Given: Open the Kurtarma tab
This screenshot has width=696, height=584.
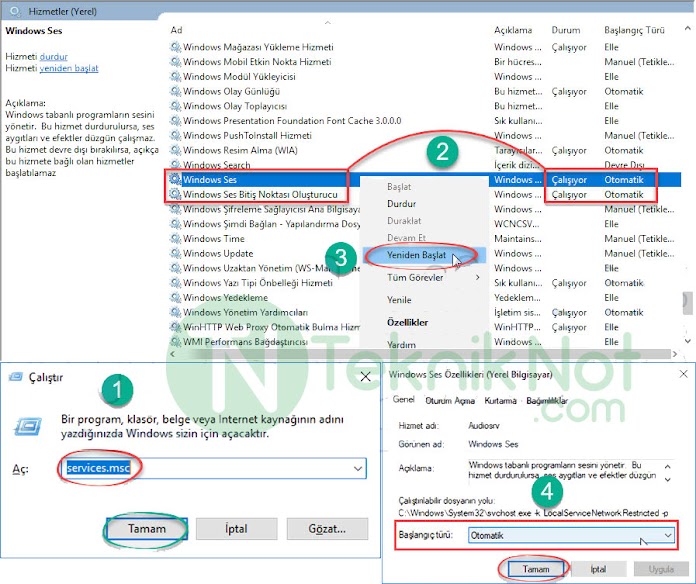Looking at the screenshot, I should tap(500, 401).
